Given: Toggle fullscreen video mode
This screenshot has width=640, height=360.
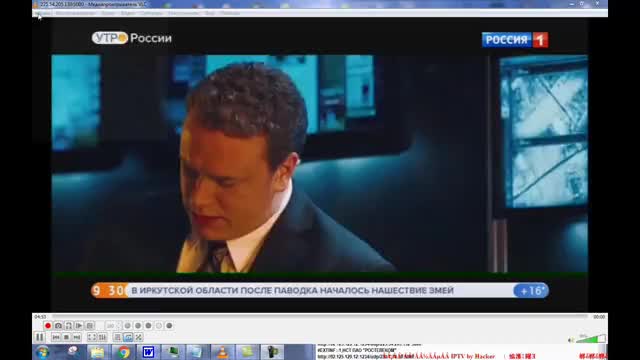Looking at the screenshot, I should tap(92, 337).
